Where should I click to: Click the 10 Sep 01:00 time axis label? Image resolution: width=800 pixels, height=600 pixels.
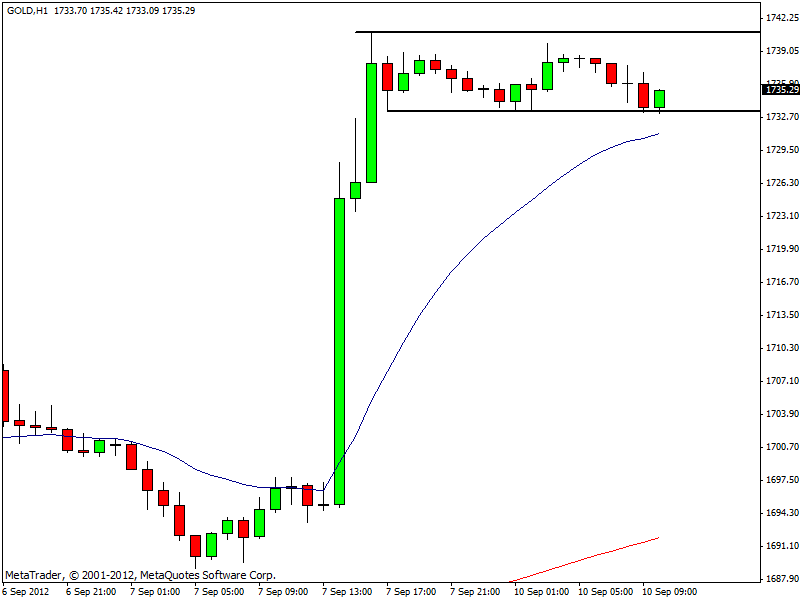coord(539,591)
